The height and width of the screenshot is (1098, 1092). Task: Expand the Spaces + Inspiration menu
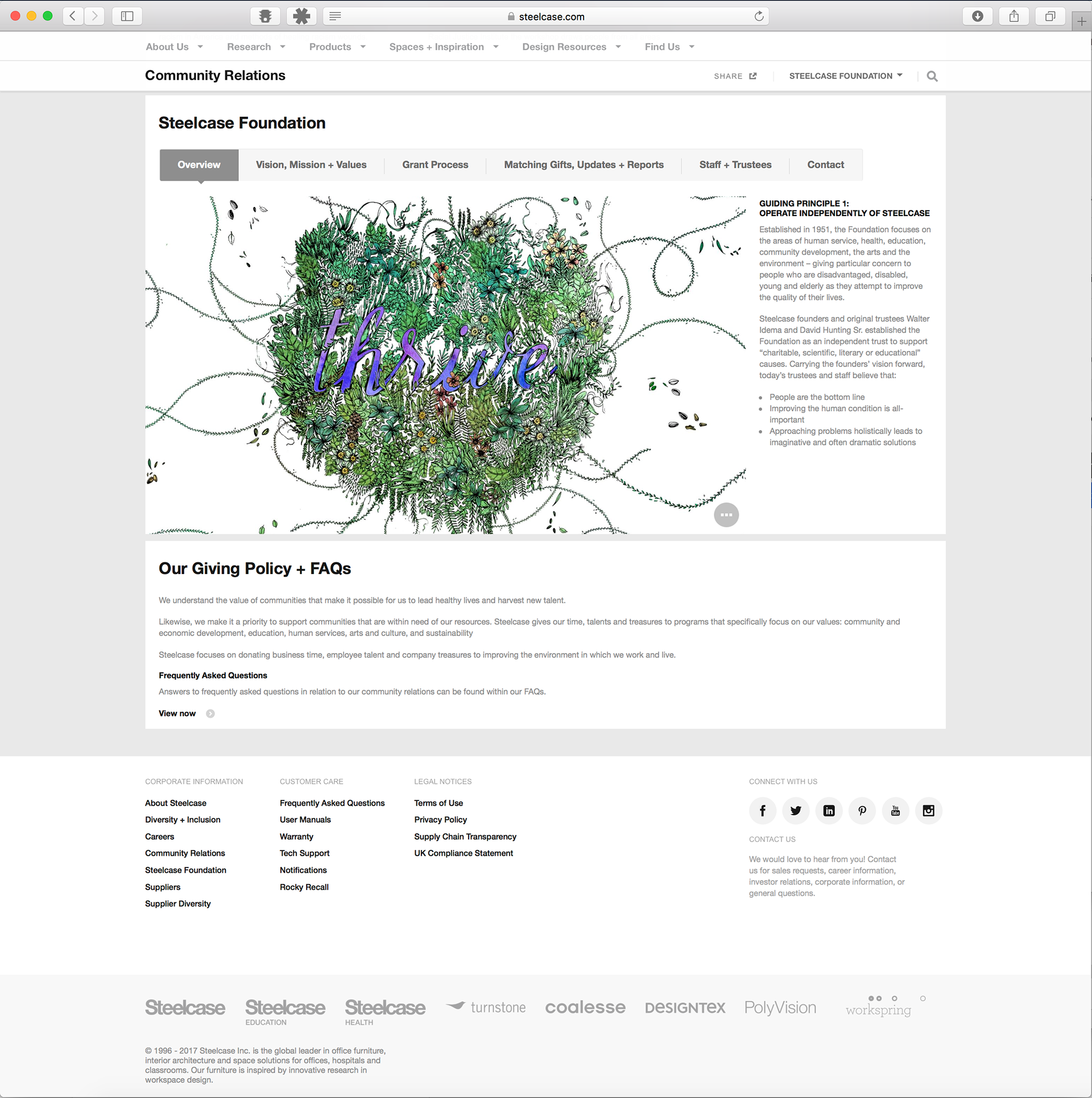tap(444, 47)
